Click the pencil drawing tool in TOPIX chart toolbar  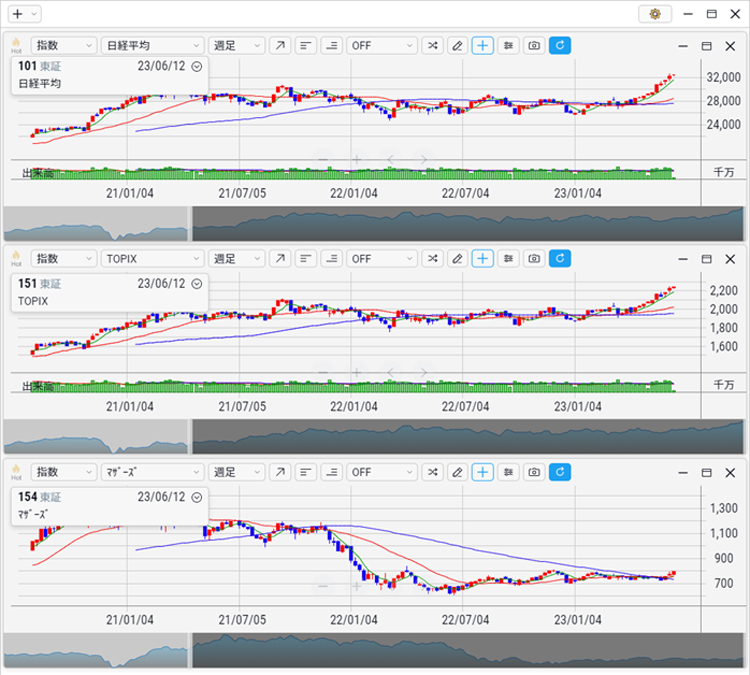(457, 259)
